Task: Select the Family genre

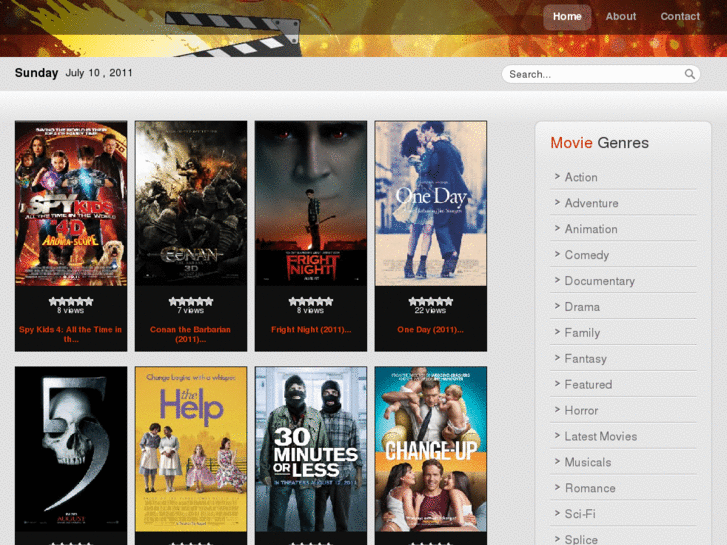Action: [x=582, y=333]
